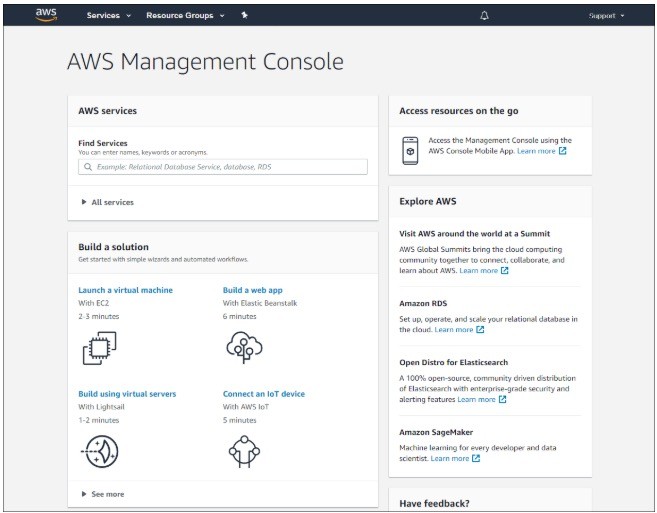Open Build using virtual servers link
657x513 pixels.
[127, 394]
